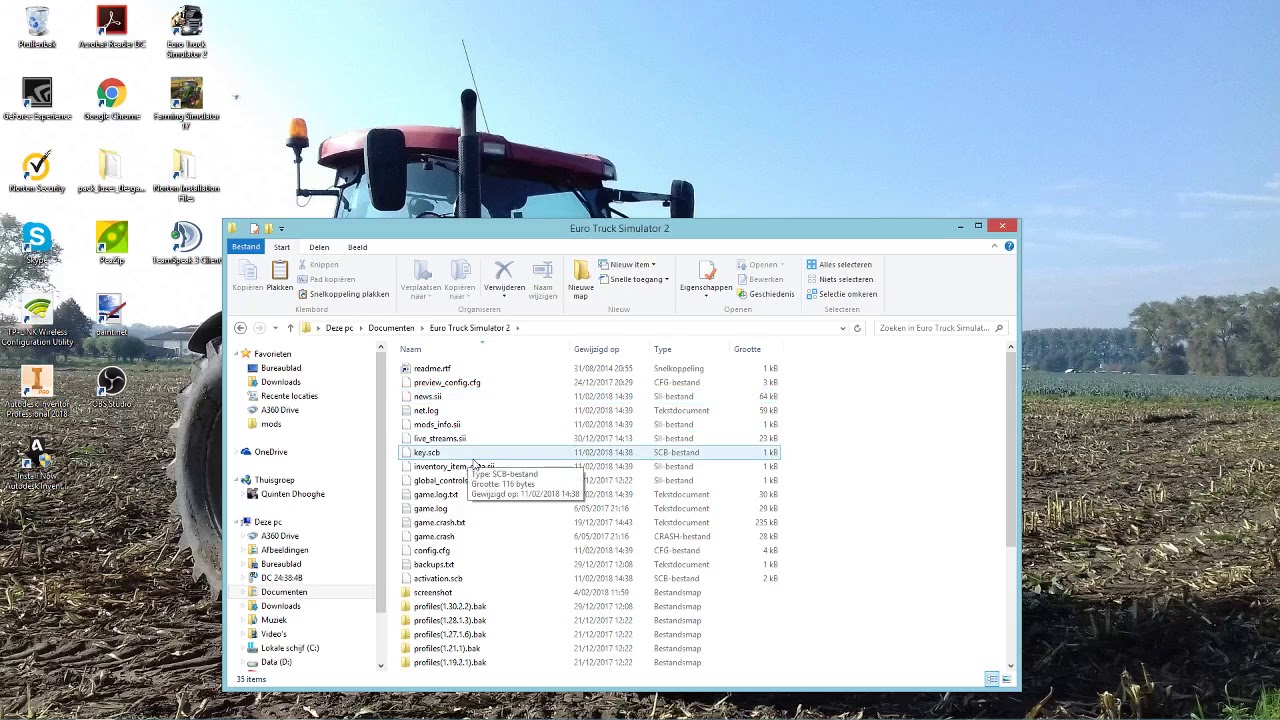The width and height of the screenshot is (1280, 720).
Task: Click the file list vertical scrollbar
Action: click(1010, 450)
